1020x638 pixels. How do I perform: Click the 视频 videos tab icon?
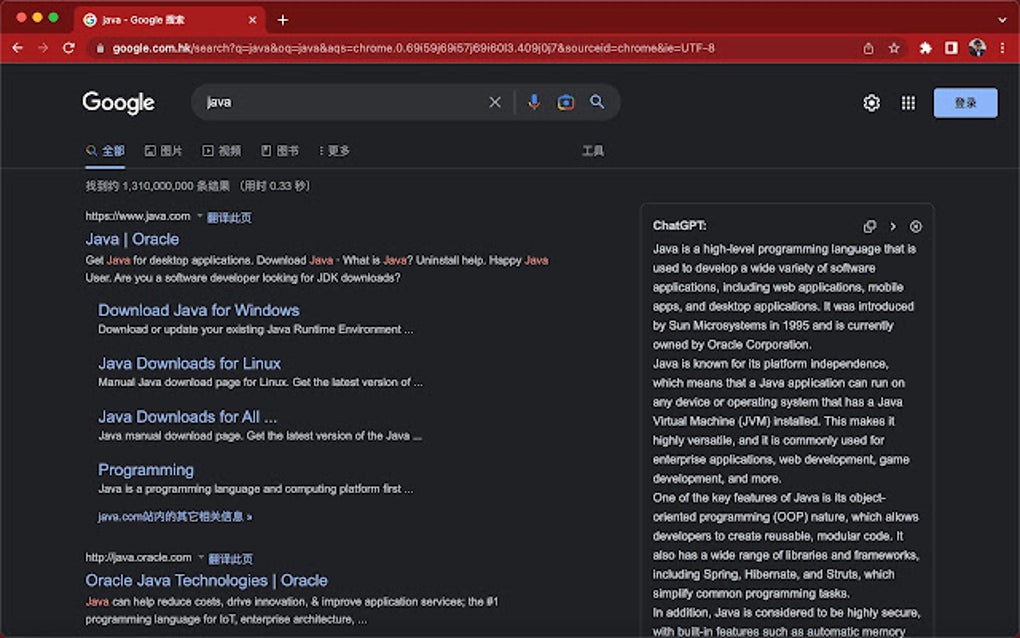(210, 150)
